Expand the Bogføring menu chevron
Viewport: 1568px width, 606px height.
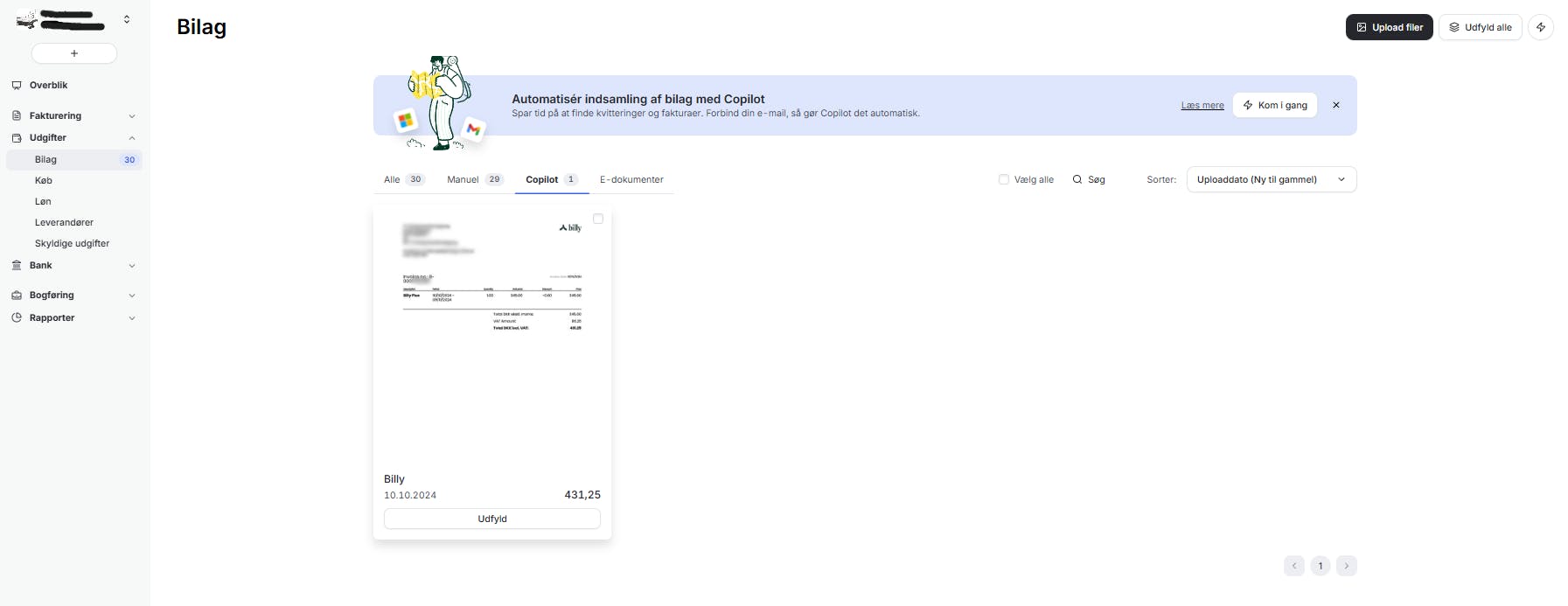[x=132, y=296]
